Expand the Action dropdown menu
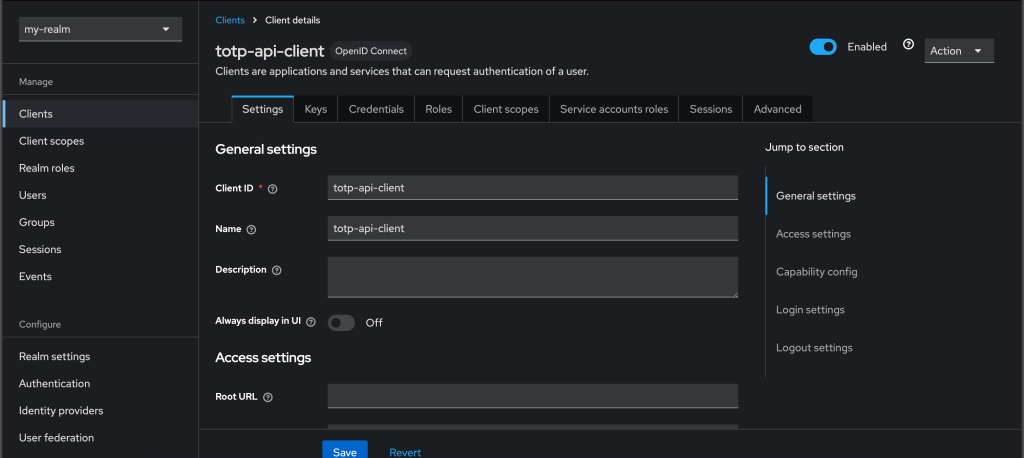Viewport: 1024px width, 458px height. pyautogui.click(x=957, y=51)
